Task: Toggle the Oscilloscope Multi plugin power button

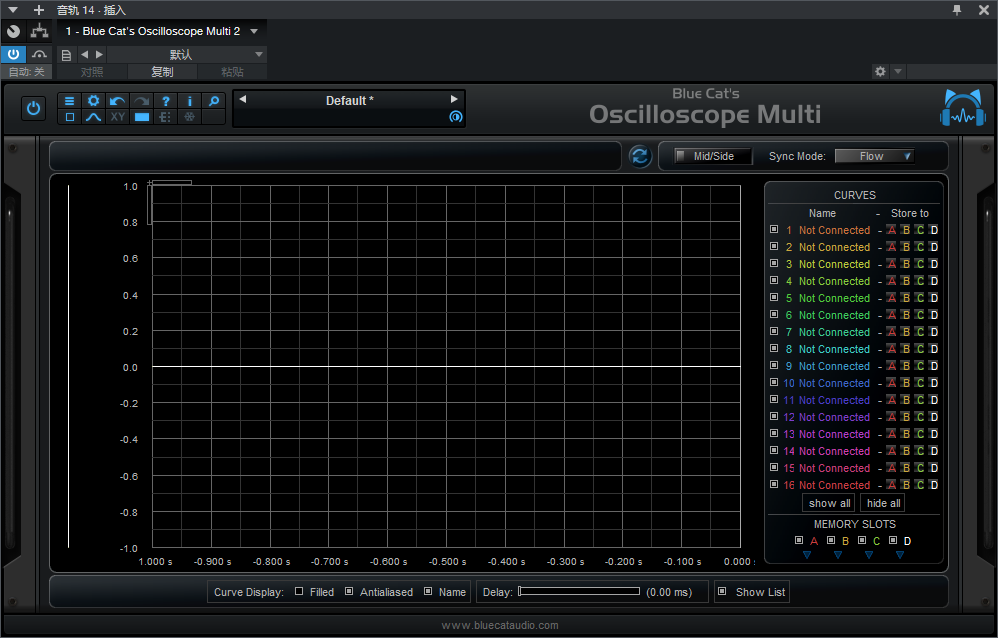Action: pos(33,108)
